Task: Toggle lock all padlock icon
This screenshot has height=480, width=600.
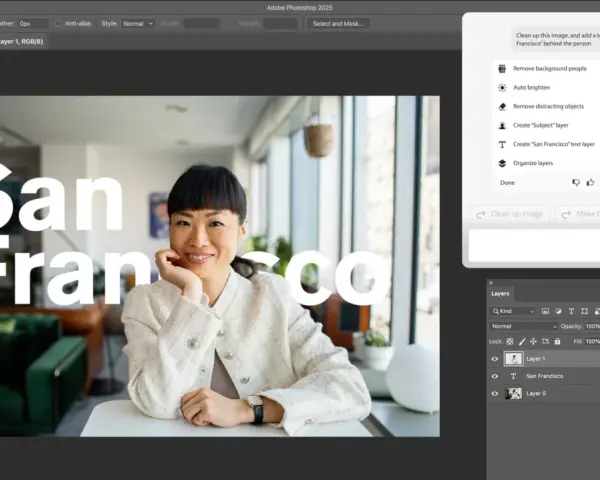Action: [557, 341]
